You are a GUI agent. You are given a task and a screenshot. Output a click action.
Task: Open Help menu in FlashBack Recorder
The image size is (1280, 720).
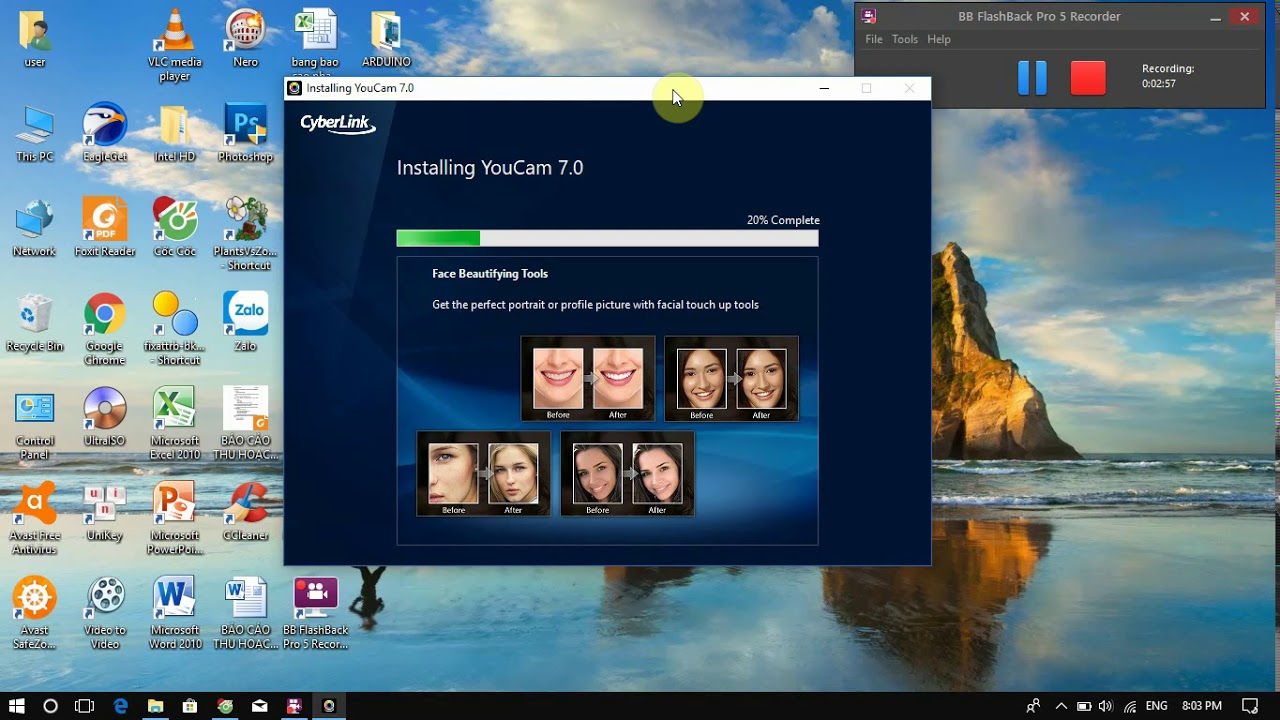point(939,39)
